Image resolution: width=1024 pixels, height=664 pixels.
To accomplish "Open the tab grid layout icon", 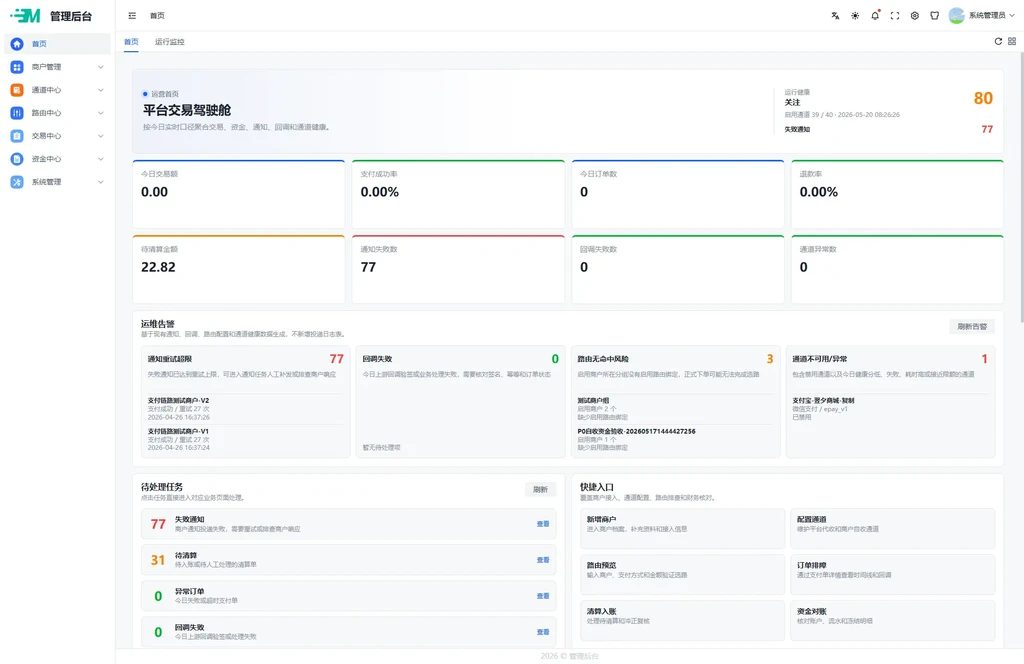I will click(1012, 41).
